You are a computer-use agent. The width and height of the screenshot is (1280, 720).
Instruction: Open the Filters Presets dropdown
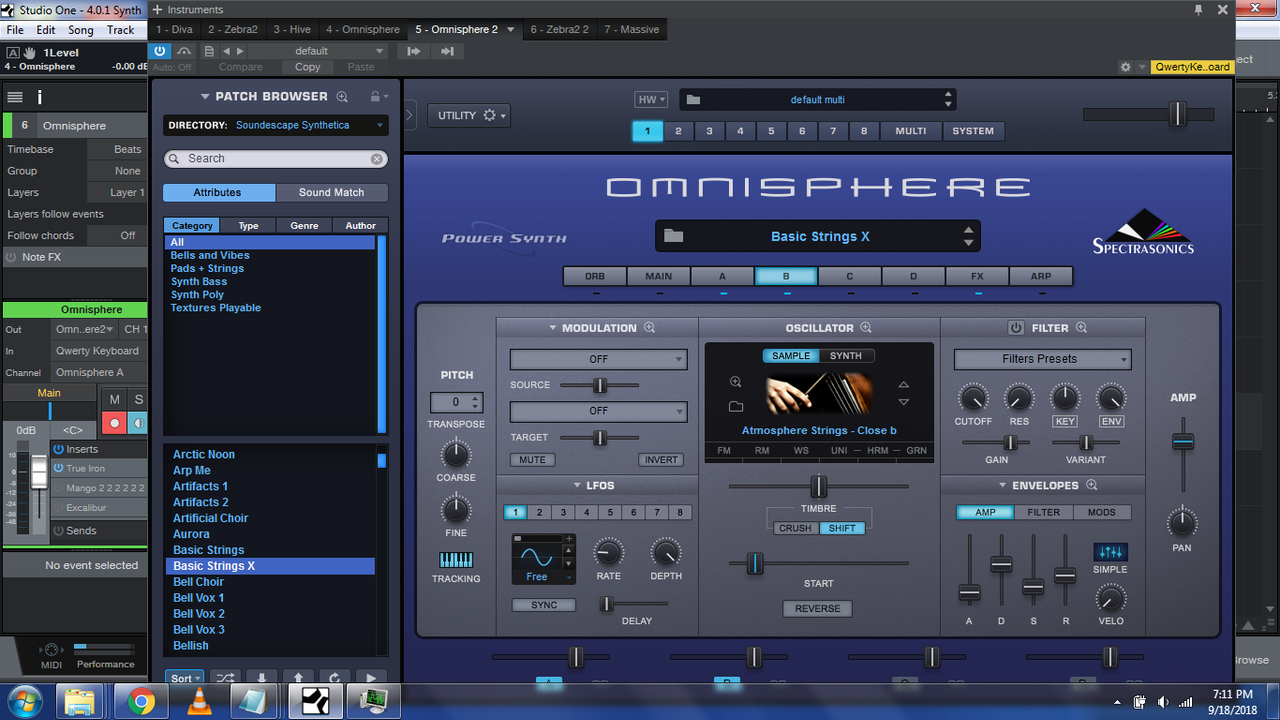[x=1042, y=359]
